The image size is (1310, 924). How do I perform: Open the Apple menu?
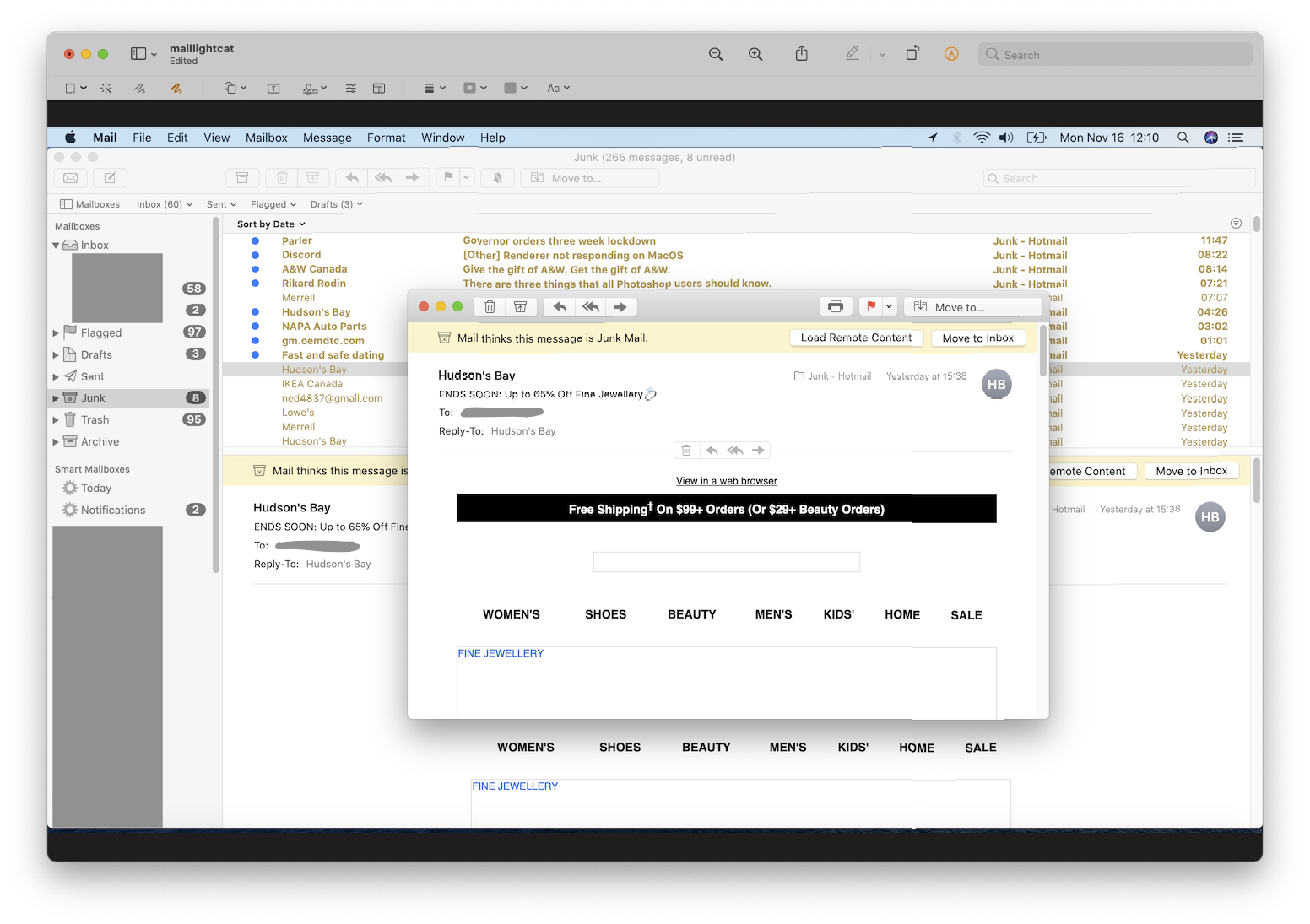tap(70, 138)
